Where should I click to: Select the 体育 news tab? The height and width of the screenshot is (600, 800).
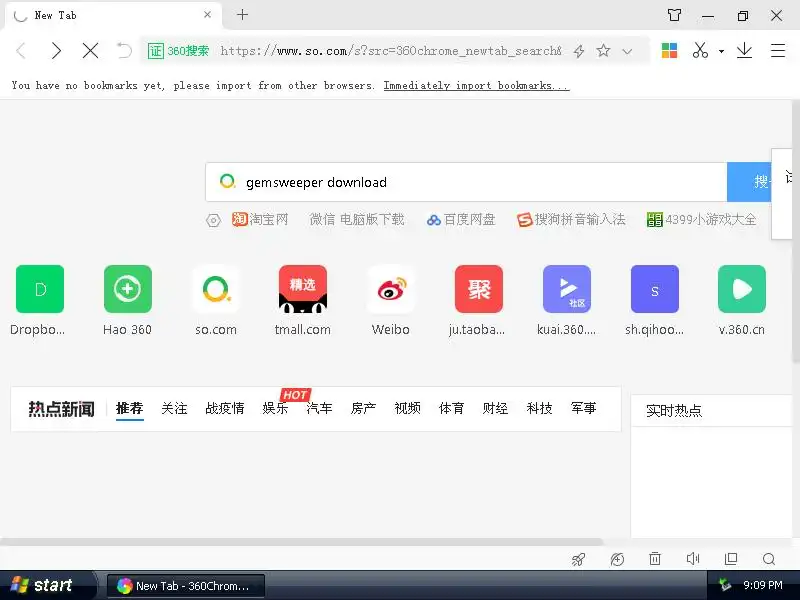pyautogui.click(x=452, y=409)
